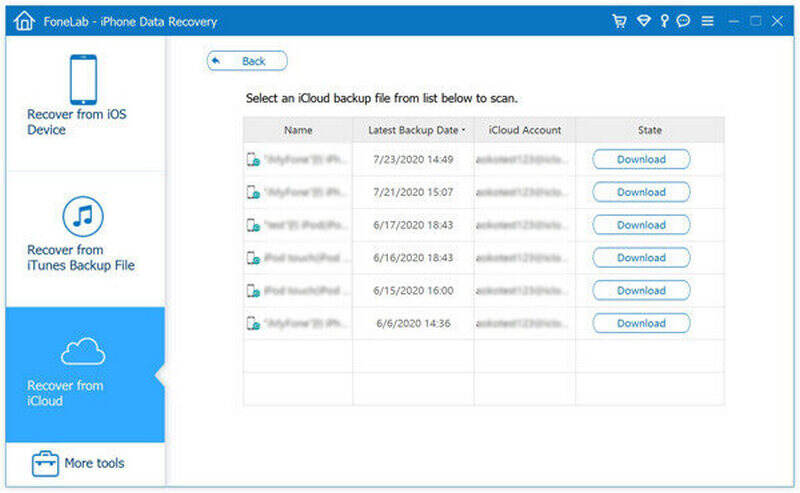Image resolution: width=800 pixels, height=493 pixels.
Task: Click the Name column header
Action: pyautogui.click(x=298, y=130)
